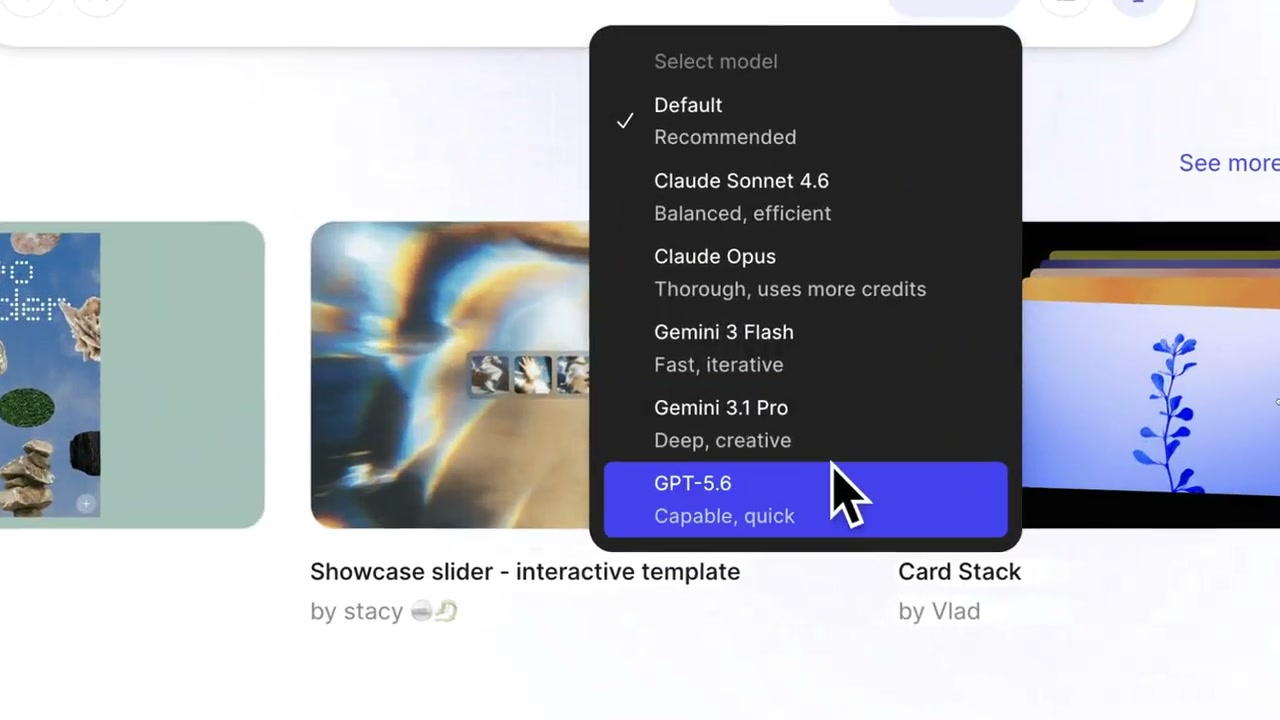Click the small image strip inside Showcase thumbnail

click(x=530, y=375)
